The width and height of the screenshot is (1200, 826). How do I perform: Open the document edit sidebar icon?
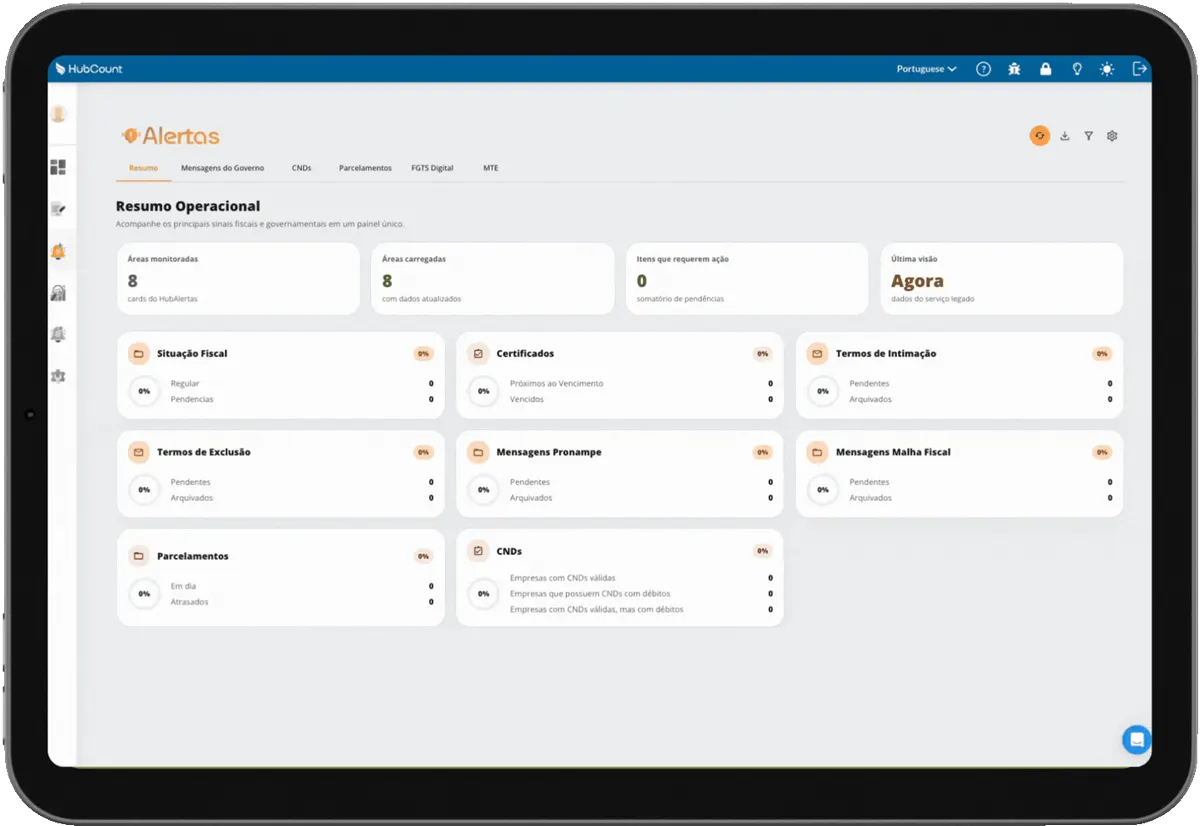tap(58, 209)
